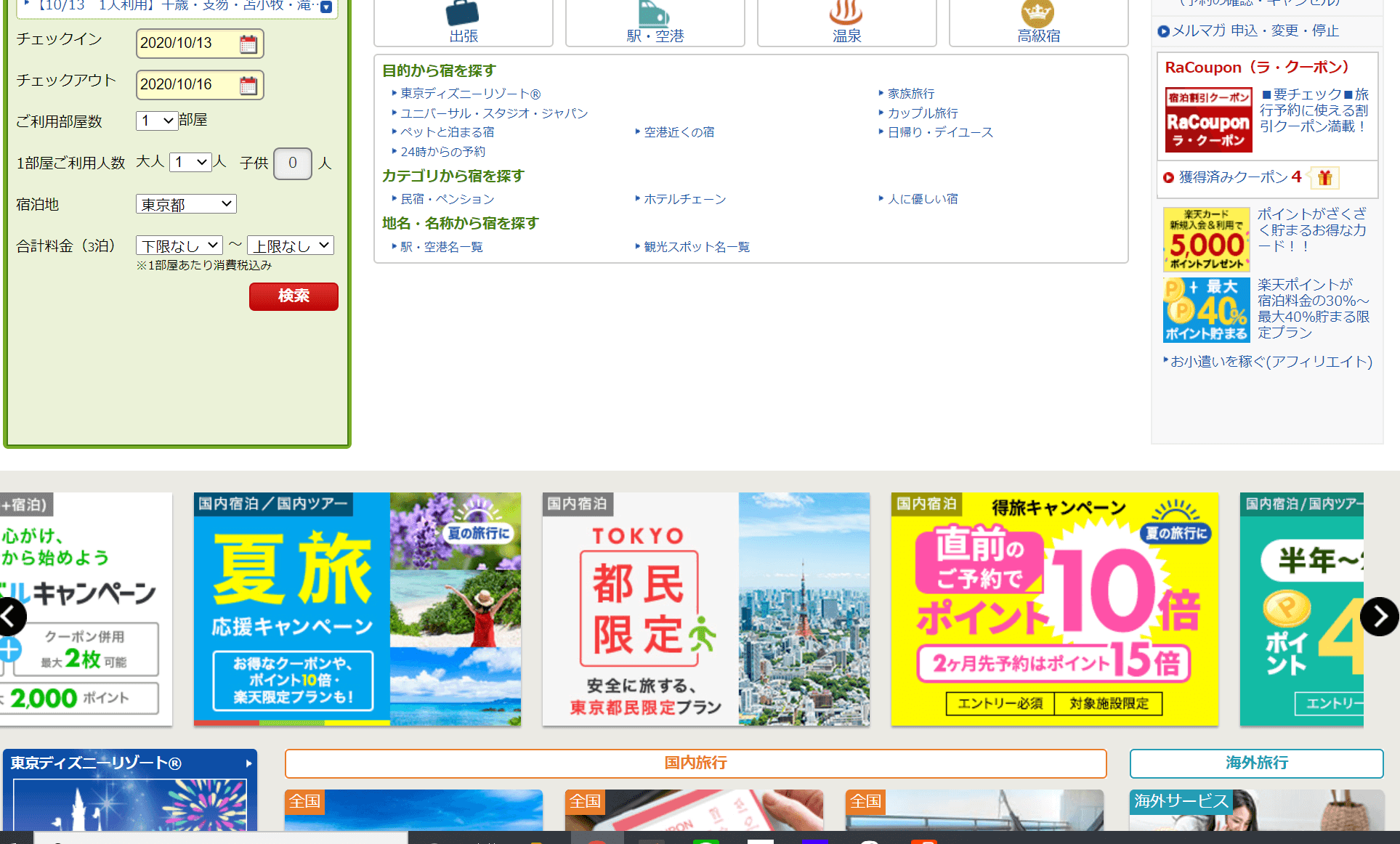The image size is (1400, 844).
Task: Open the 東京ディズニーリゾート® fireworks banner
Action: (x=130, y=790)
